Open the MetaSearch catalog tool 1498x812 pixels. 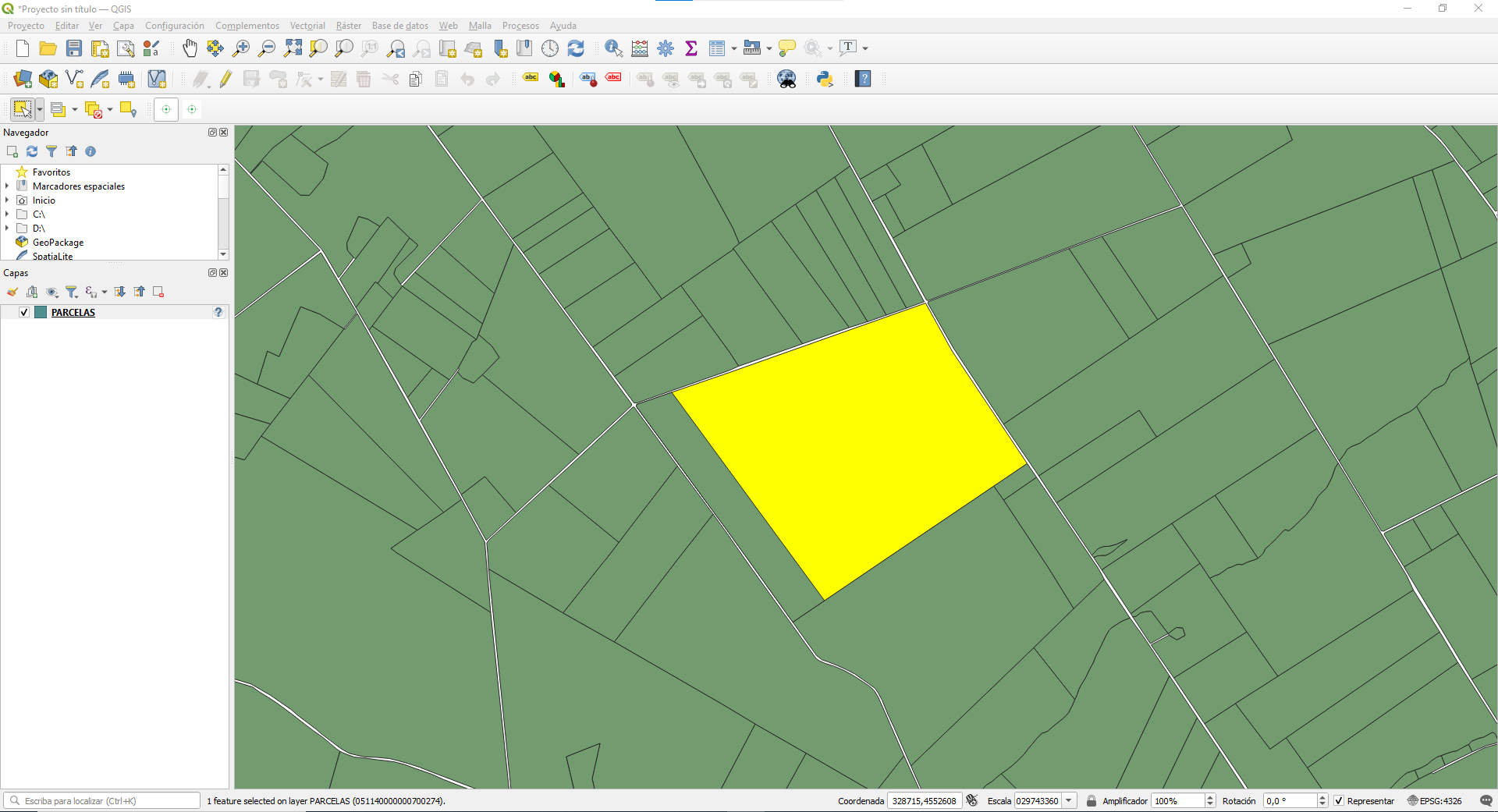click(x=786, y=78)
